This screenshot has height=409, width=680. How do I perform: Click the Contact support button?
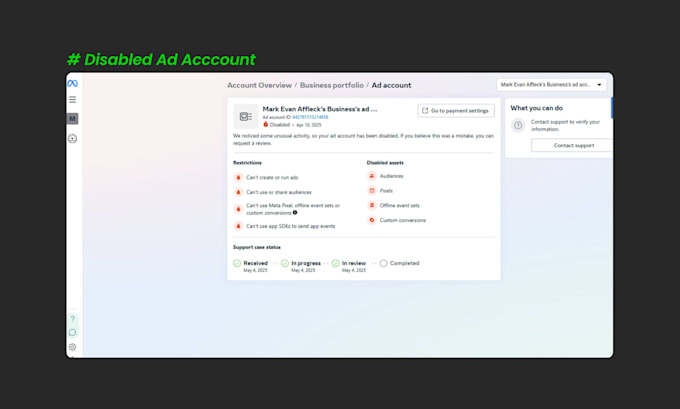click(574, 145)
